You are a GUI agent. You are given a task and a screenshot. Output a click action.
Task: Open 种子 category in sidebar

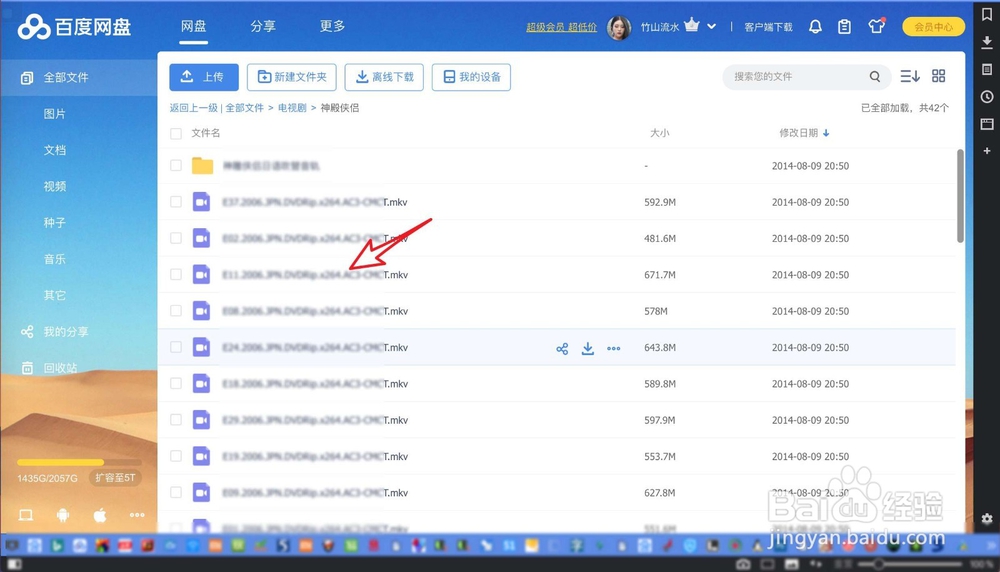[55, 223]
